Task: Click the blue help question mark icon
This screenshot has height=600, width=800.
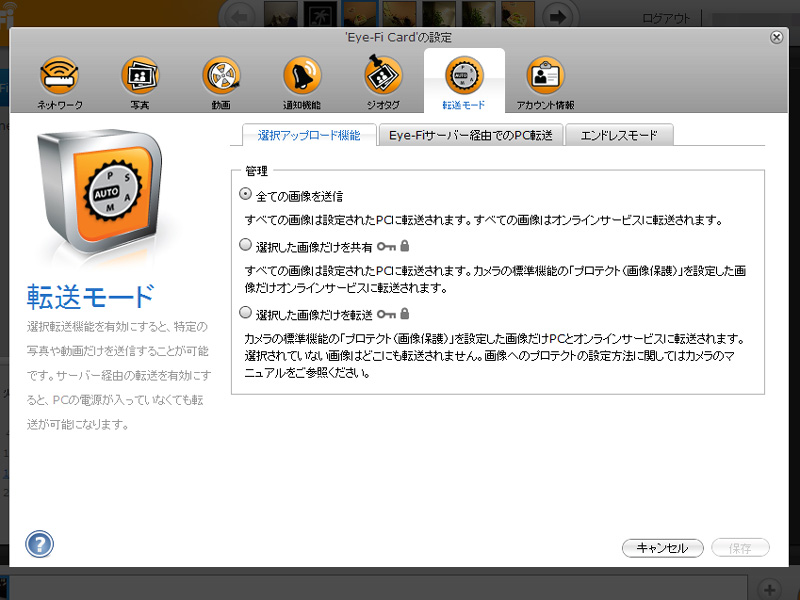Action: pos(38,545)
